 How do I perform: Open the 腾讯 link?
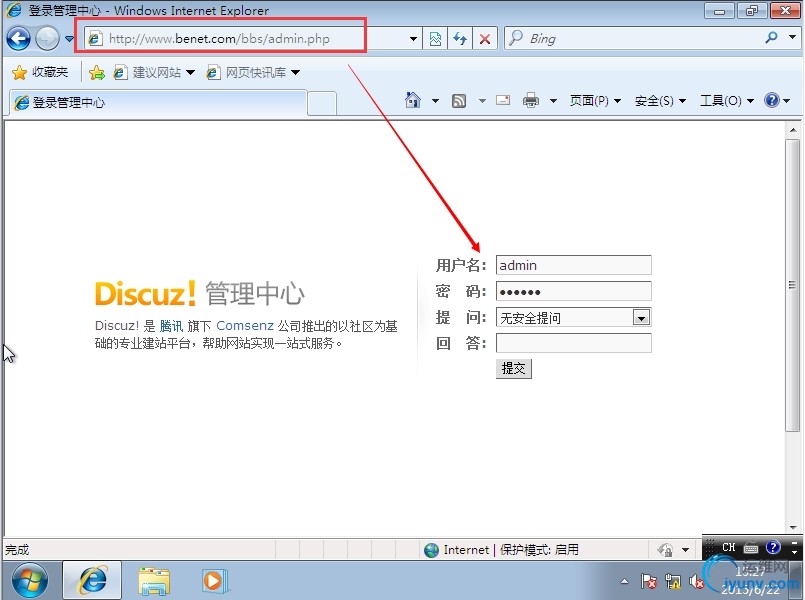[x=171, y=326]
